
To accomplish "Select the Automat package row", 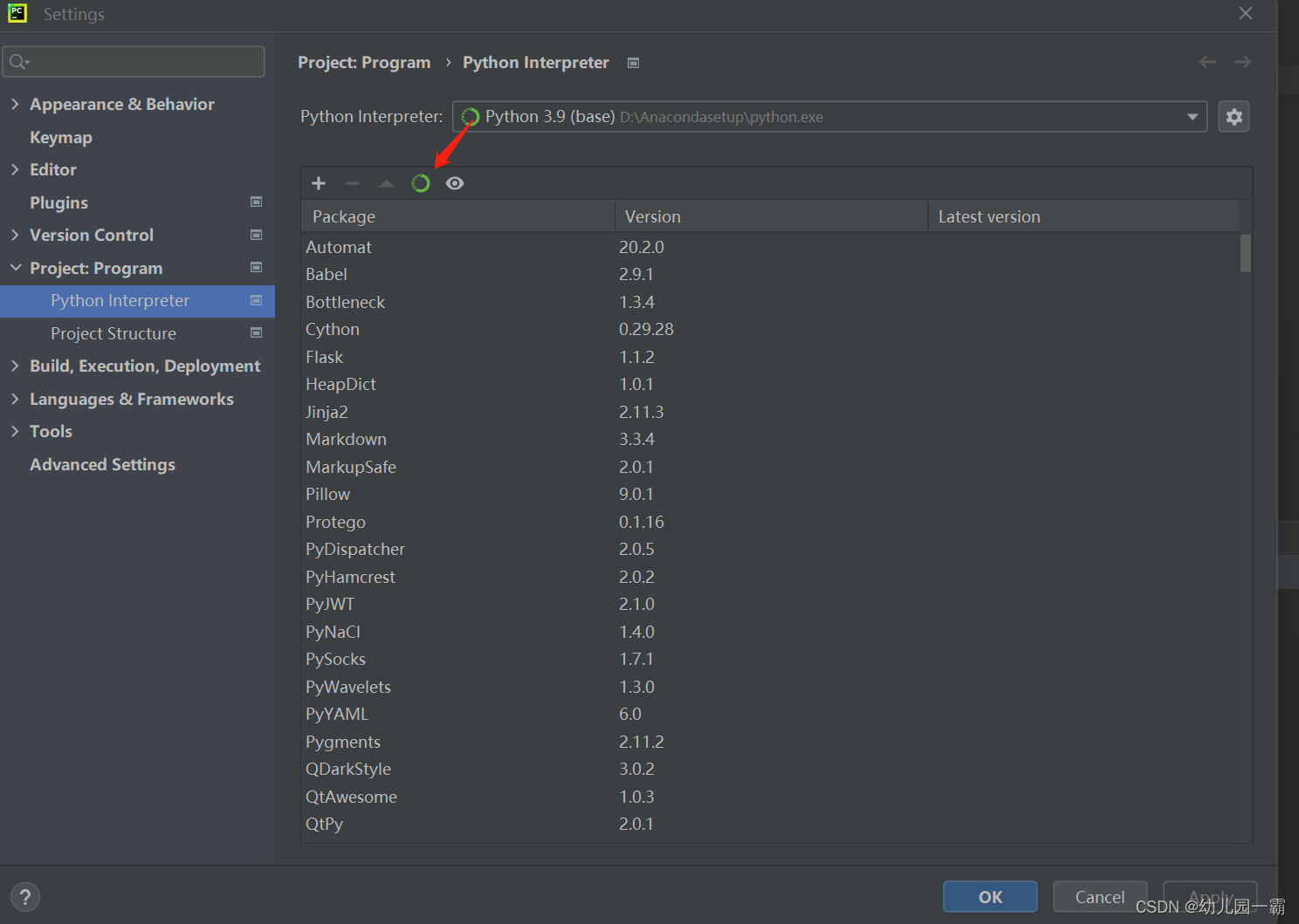I will click(x=770, y=247).
